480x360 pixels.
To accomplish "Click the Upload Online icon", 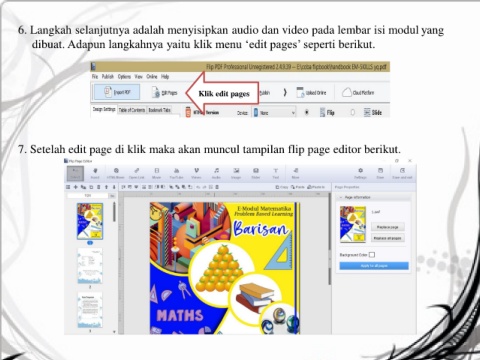I will (300, 92).
